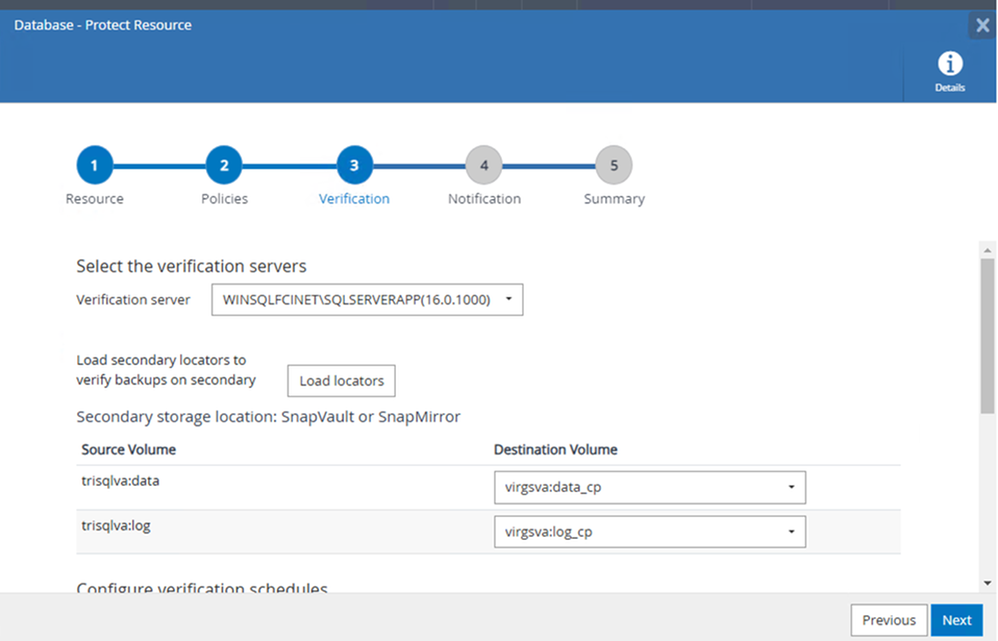
Task: Go back with the Previous button
Action: [x=888, y=620]
